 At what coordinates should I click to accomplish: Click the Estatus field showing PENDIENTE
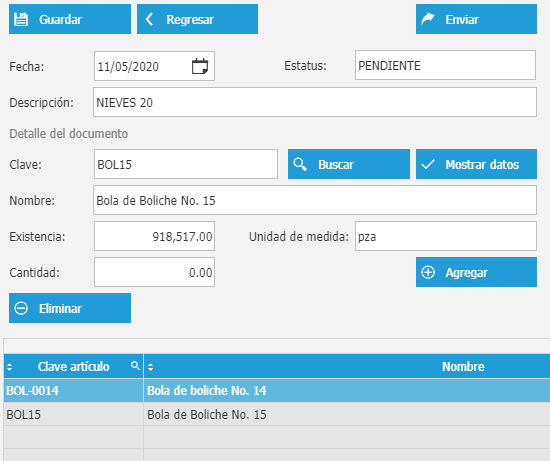click(445, 65)
